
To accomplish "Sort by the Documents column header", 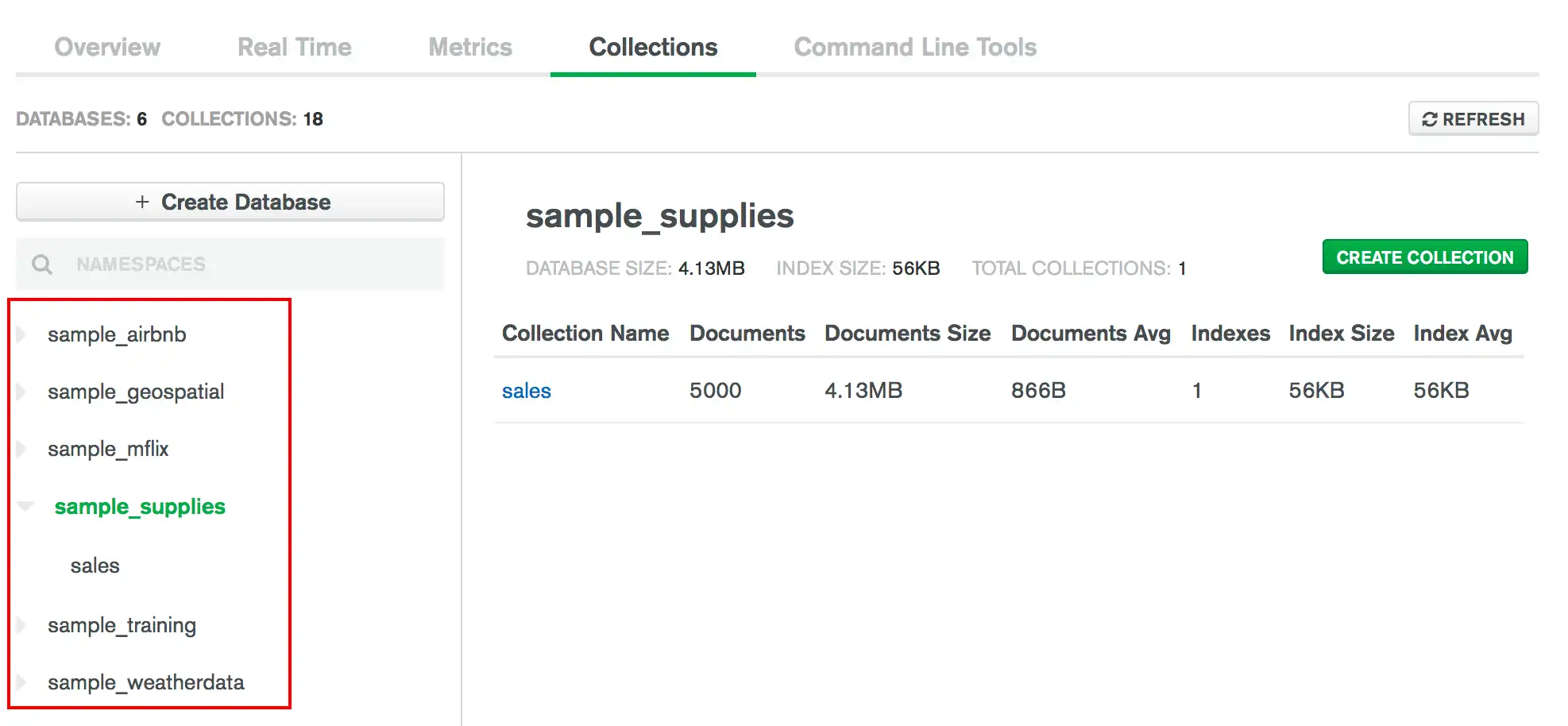I will 747,333.
